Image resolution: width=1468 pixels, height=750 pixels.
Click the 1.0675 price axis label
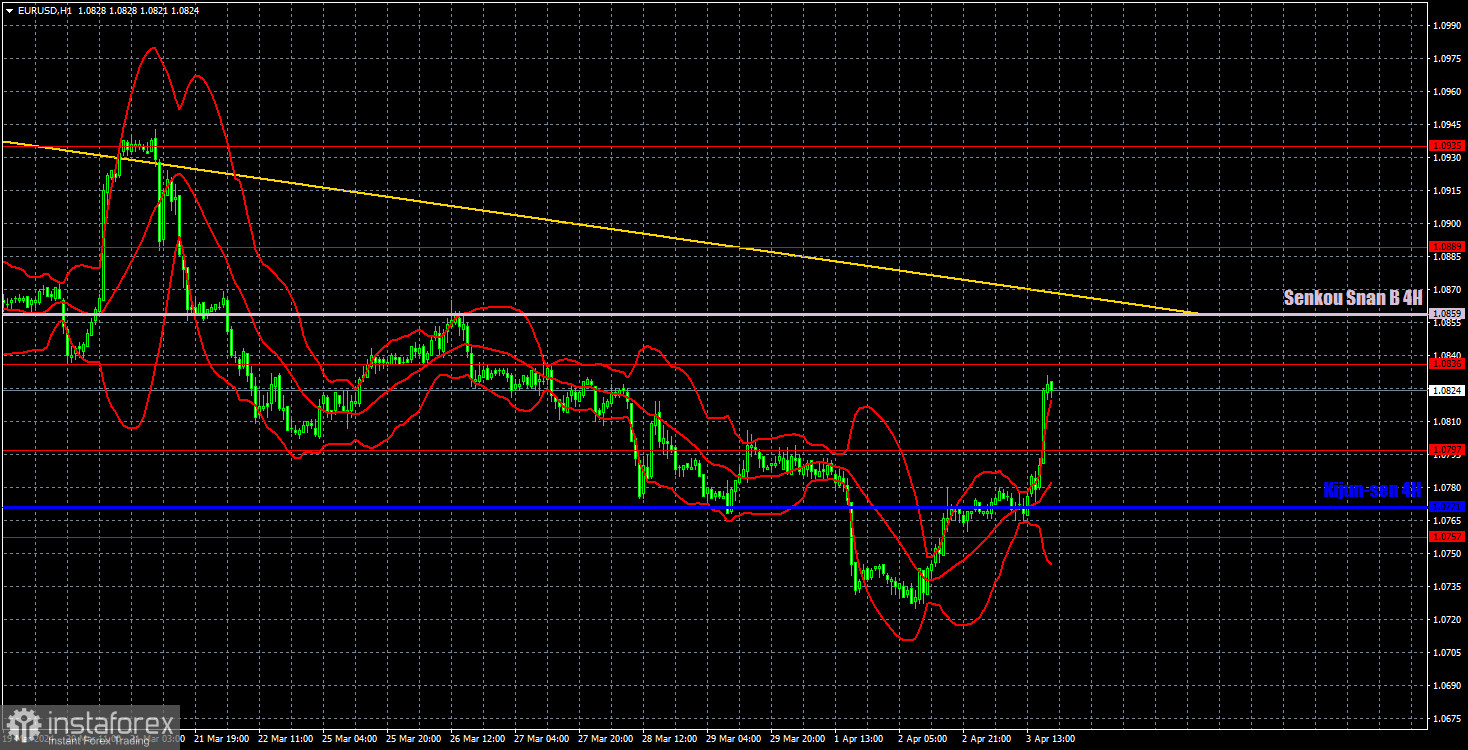1446,718
